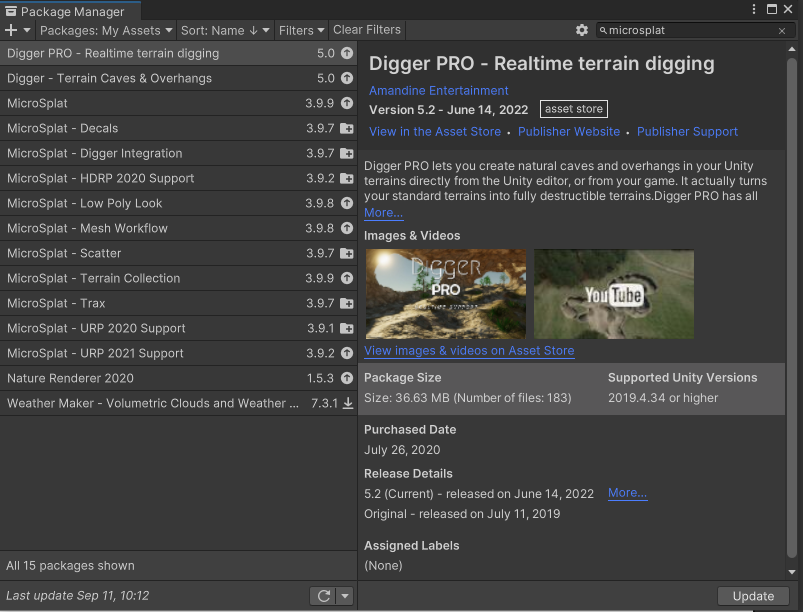This screenshot has height=612, width=803.
Task: Click update icon for MicroSplat - Terrain Collection
Action: [x=347, y=278]
